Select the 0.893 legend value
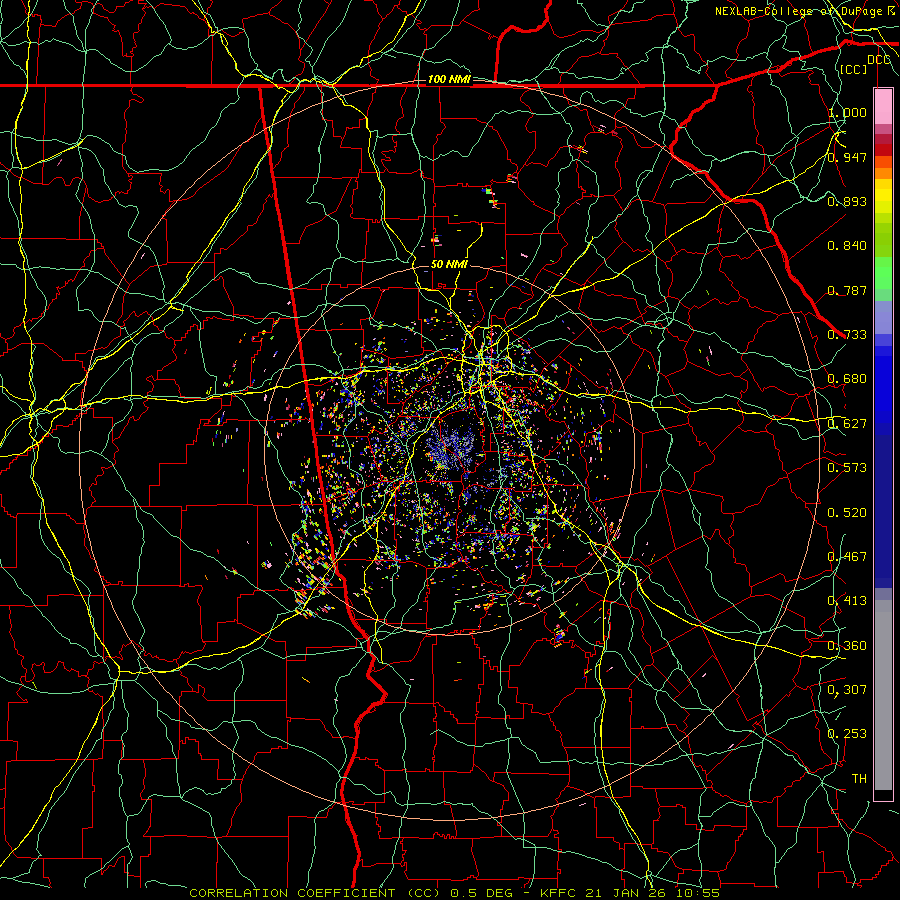The height and width of the screenshot is (900, 900). [x=847, y=201]
